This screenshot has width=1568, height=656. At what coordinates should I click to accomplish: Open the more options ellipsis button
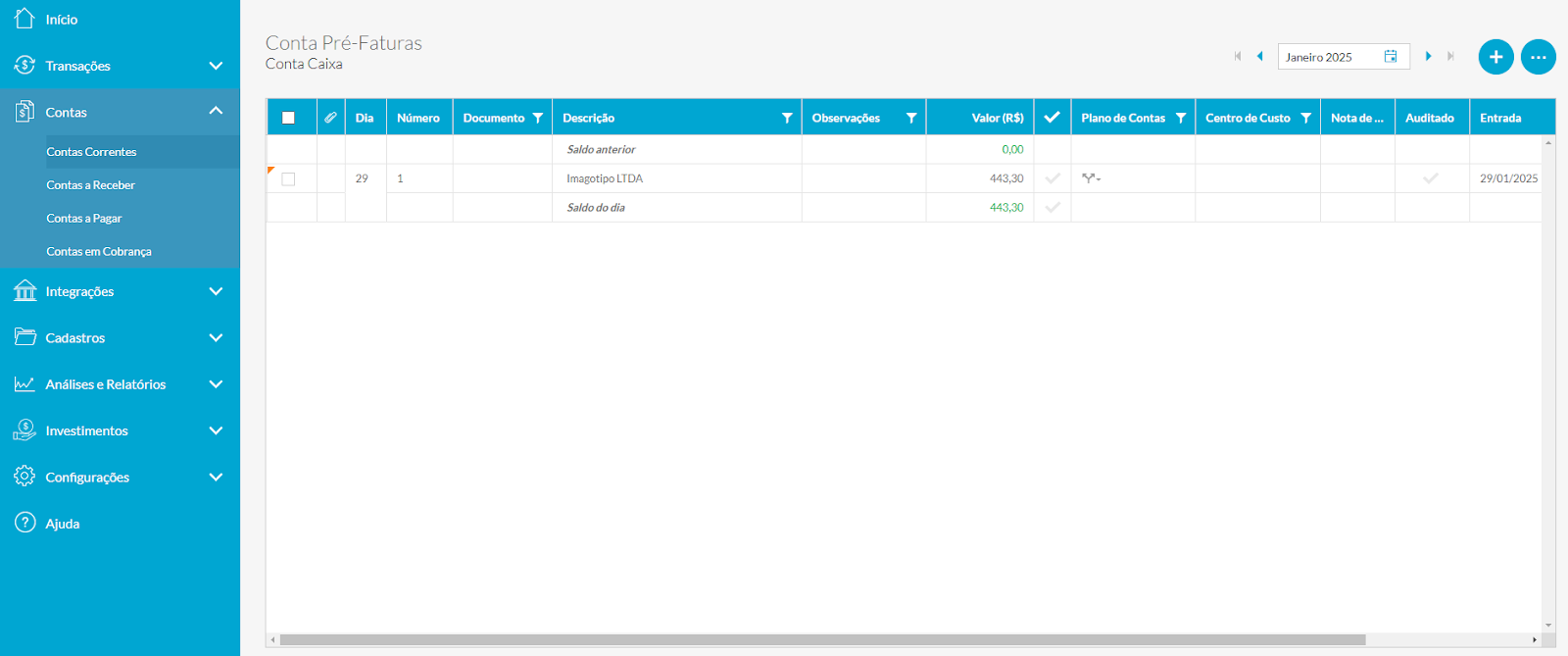(1538, 57)
